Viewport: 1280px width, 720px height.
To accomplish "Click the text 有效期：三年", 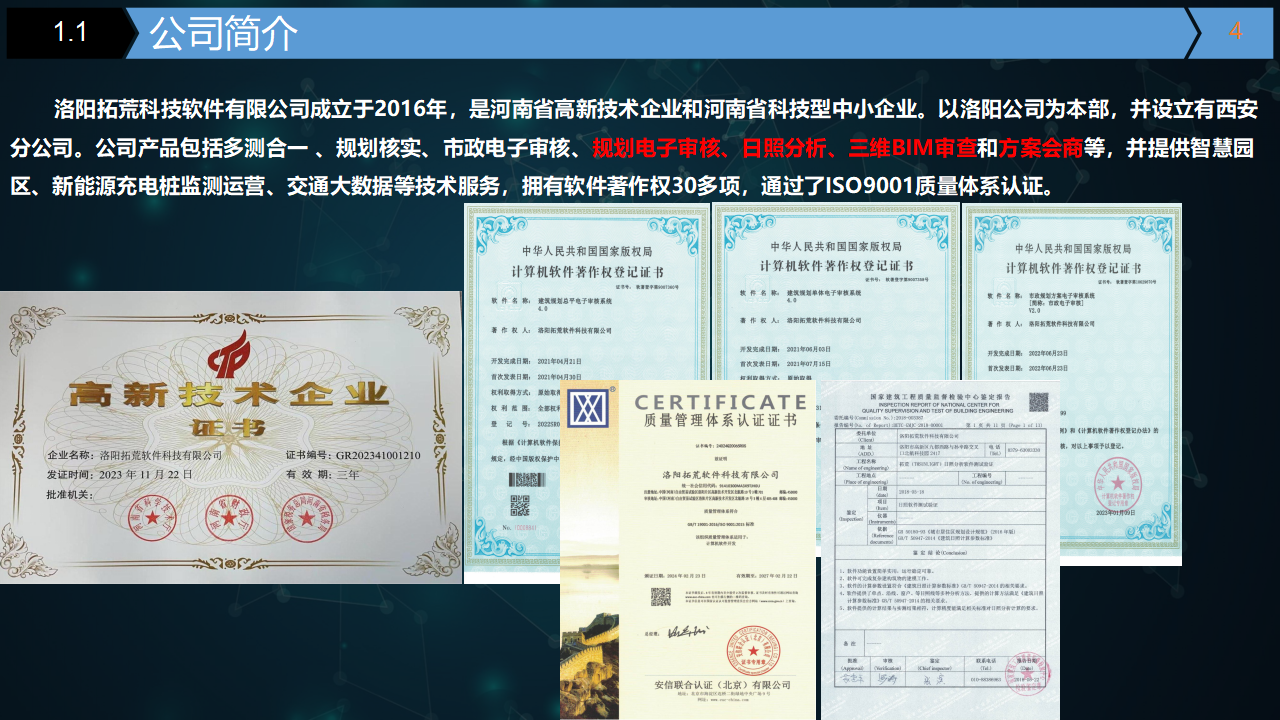I will pyautogui.click(x=322, y=474).
